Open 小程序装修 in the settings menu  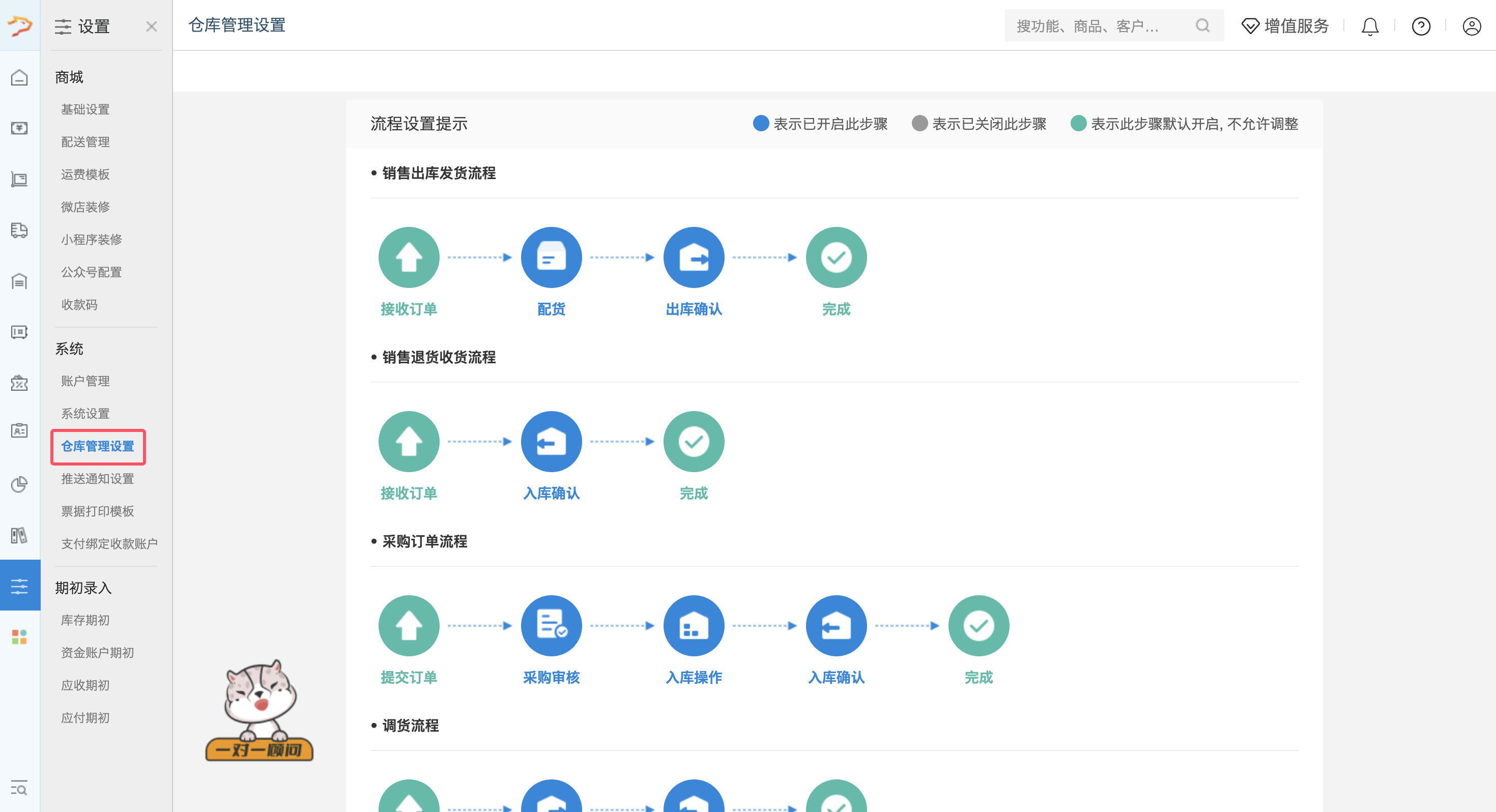pyautogui.click(x=92, y=239)
